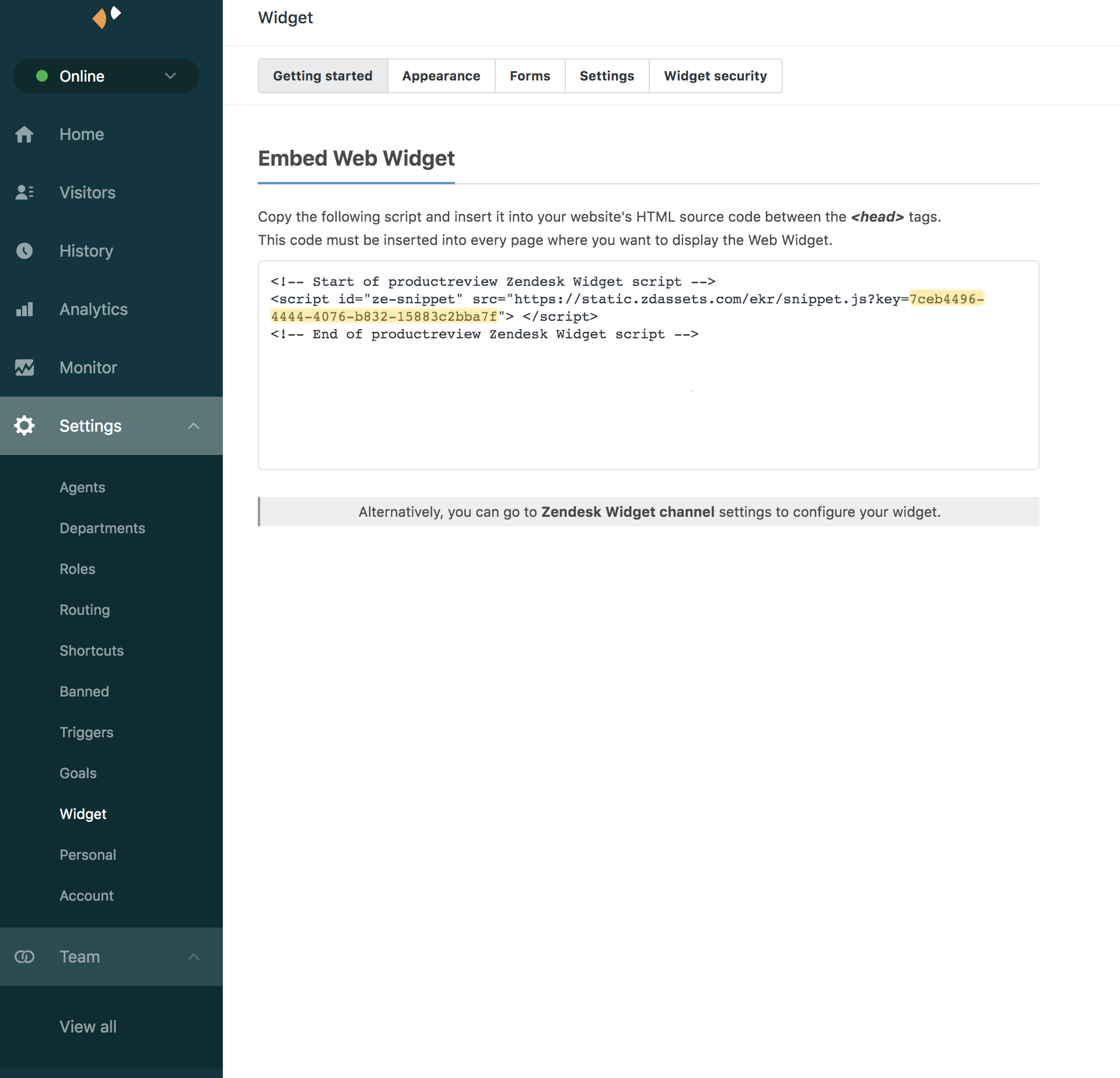Screen dimensions: 1120x1078
Task: Click the Team linked circles icon
Action: tap(24, 957)
